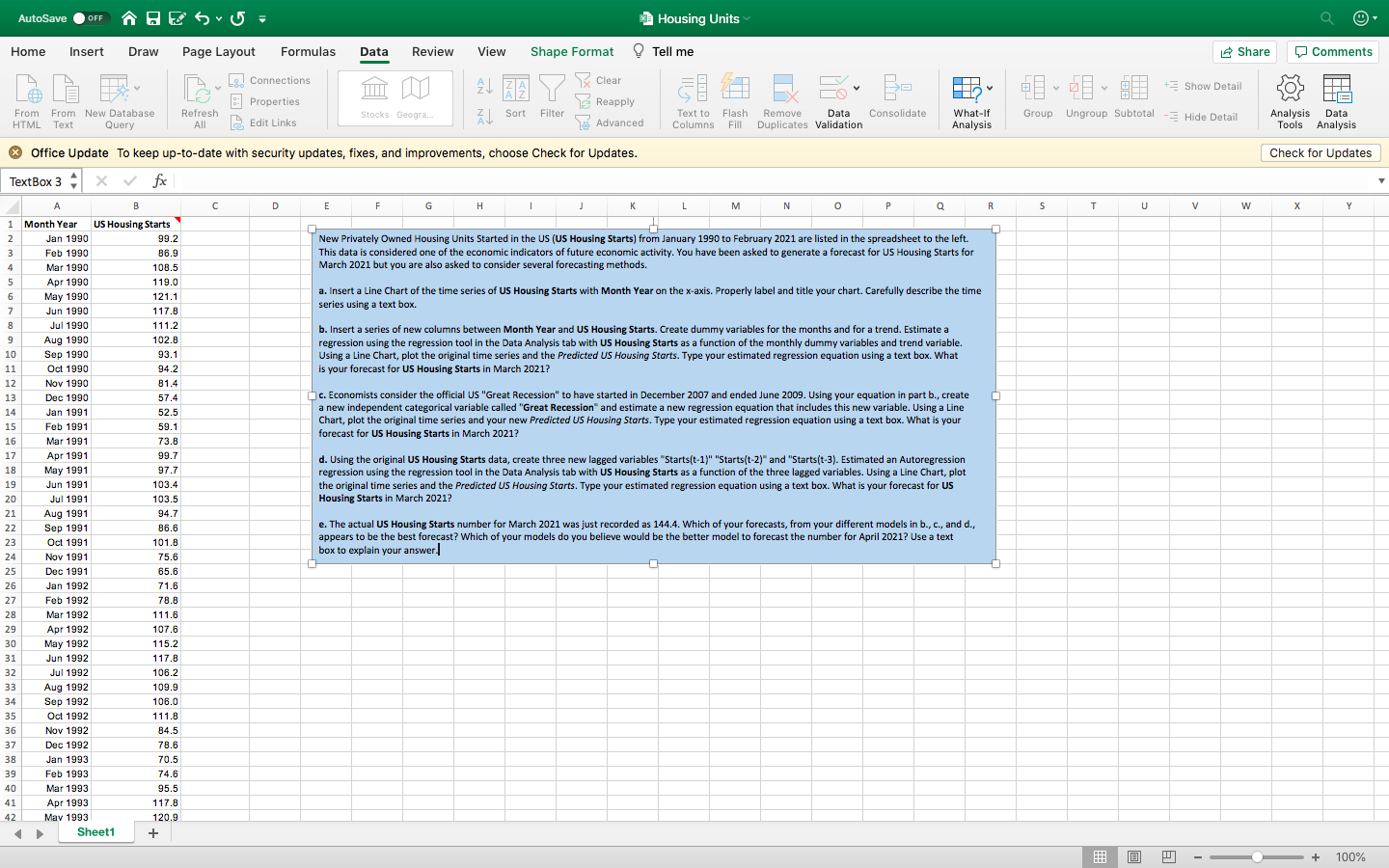Open the Home tab
This screenshot has height=868, width=1389.
tap(28, 52)
